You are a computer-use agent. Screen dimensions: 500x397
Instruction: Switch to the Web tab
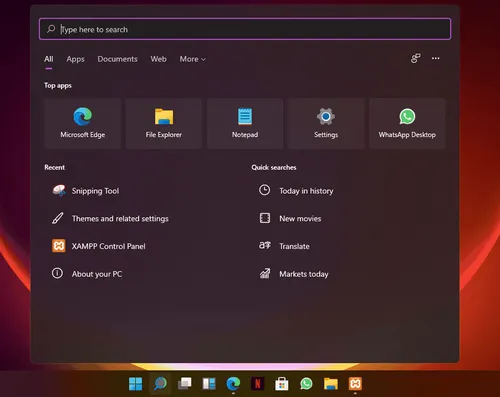pyautogui.click(x=158, y=59)
